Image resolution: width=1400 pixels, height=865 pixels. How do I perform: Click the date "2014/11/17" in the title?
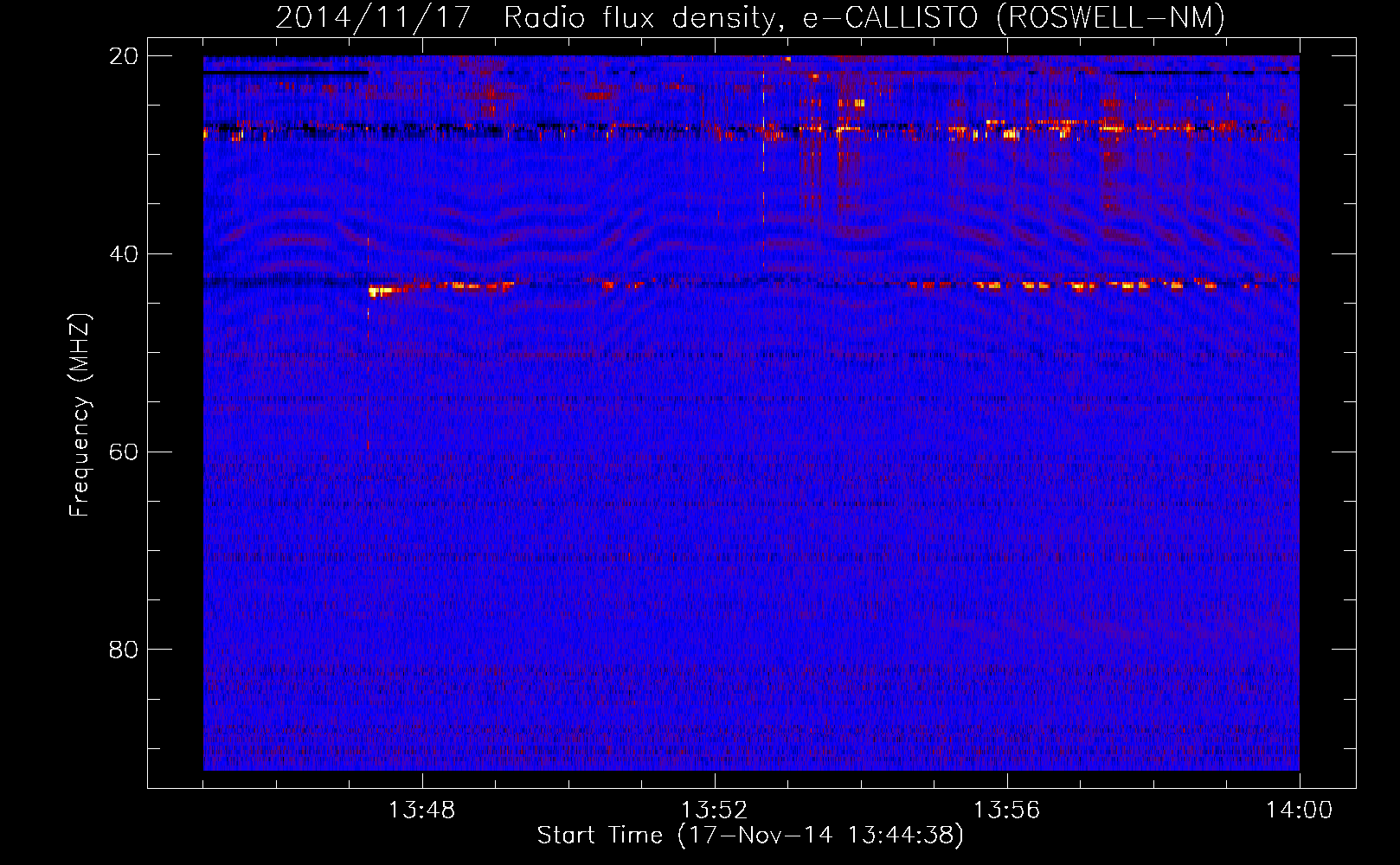(373, 17)
